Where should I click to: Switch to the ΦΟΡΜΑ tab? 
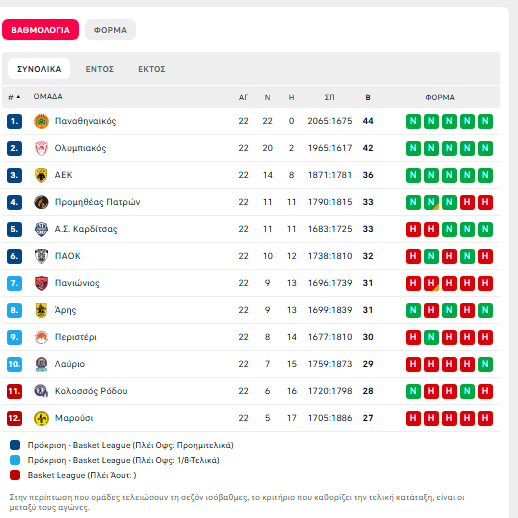(110, 30)
